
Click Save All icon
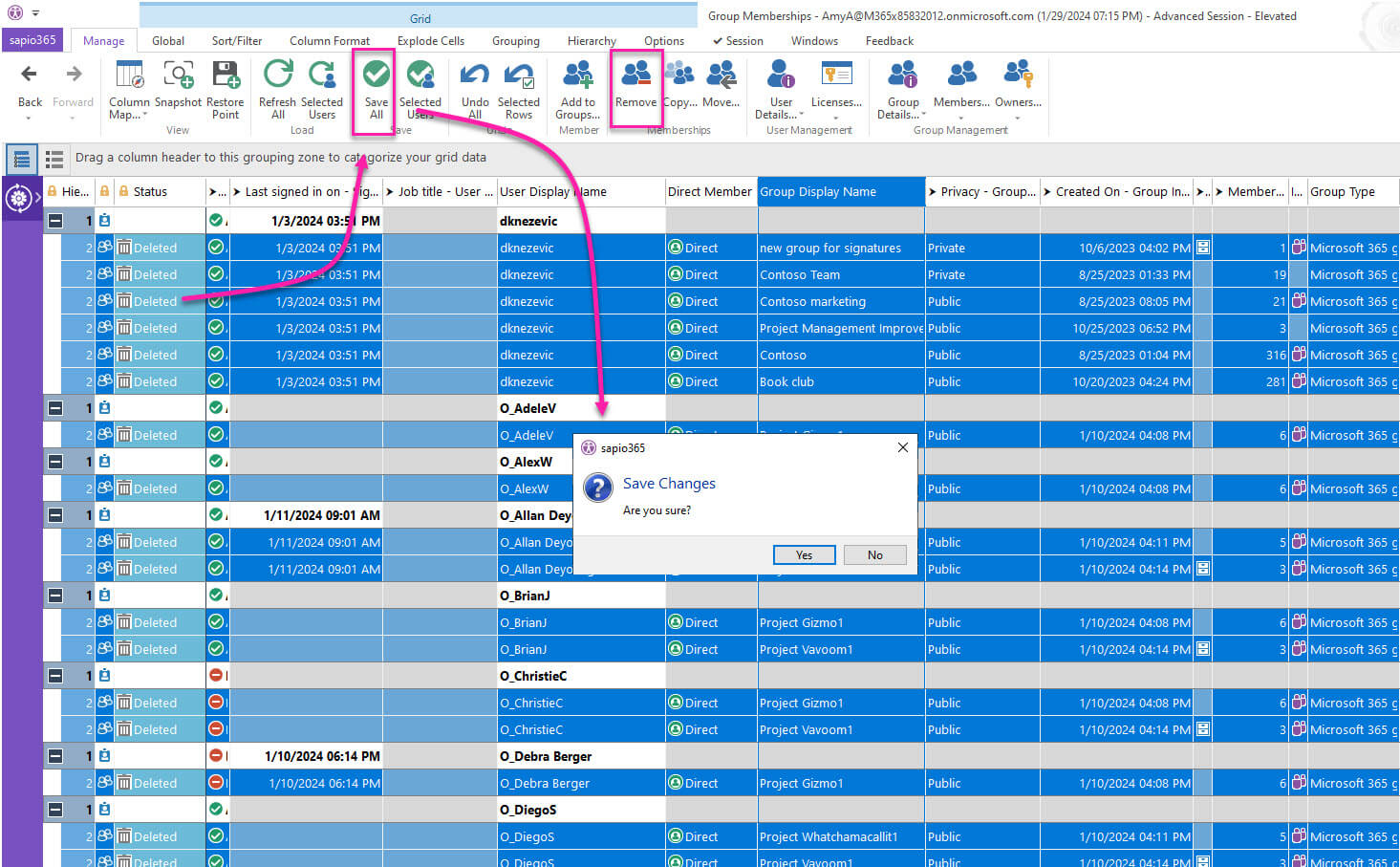(x=377, y=75)
